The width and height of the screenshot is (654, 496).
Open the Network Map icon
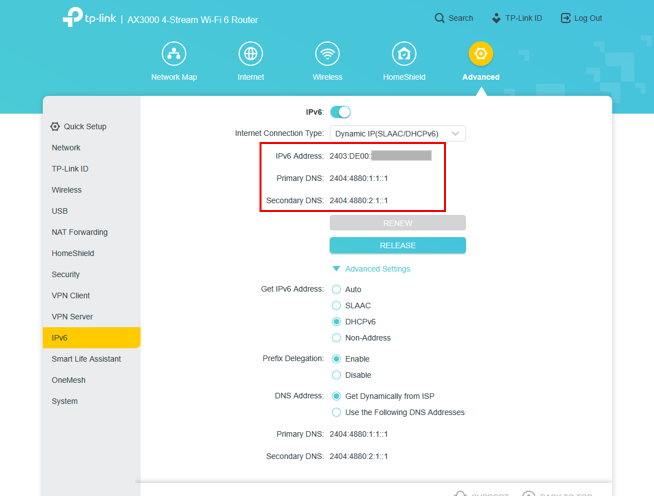[174, 54]
